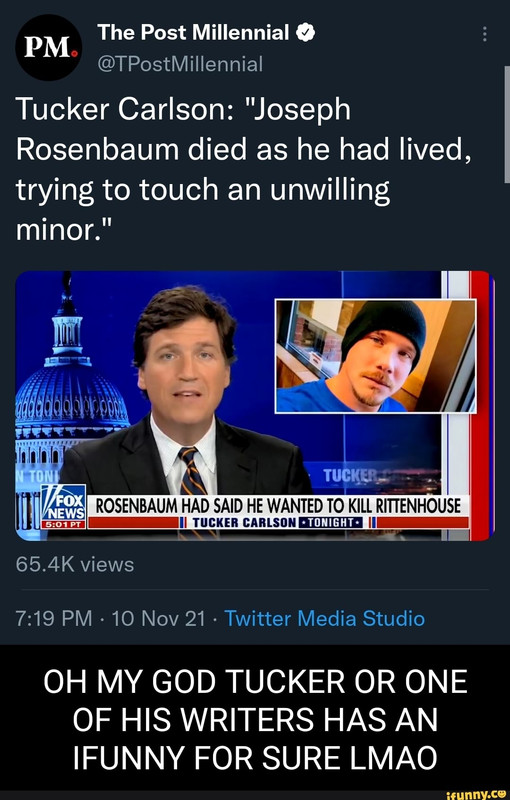
Task: Click the 10 Nov 21 date
Action: 158,618
